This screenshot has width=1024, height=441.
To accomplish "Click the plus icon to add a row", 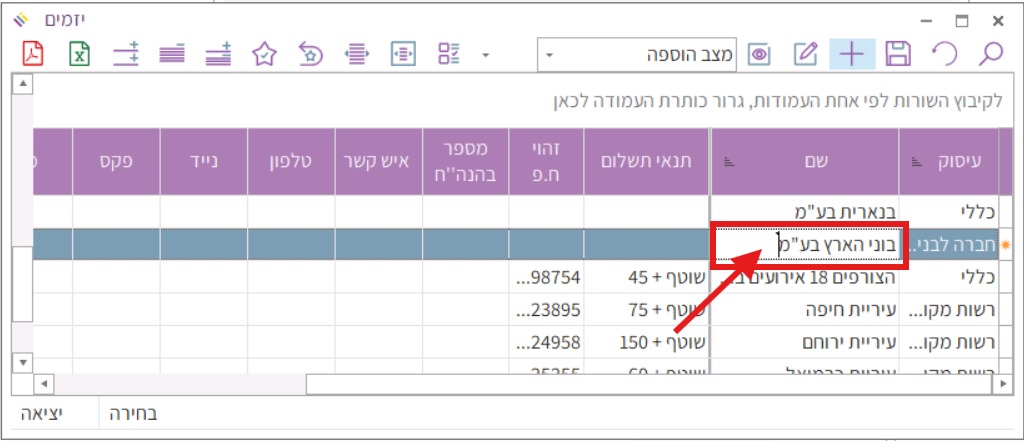I will pos(851,55).
